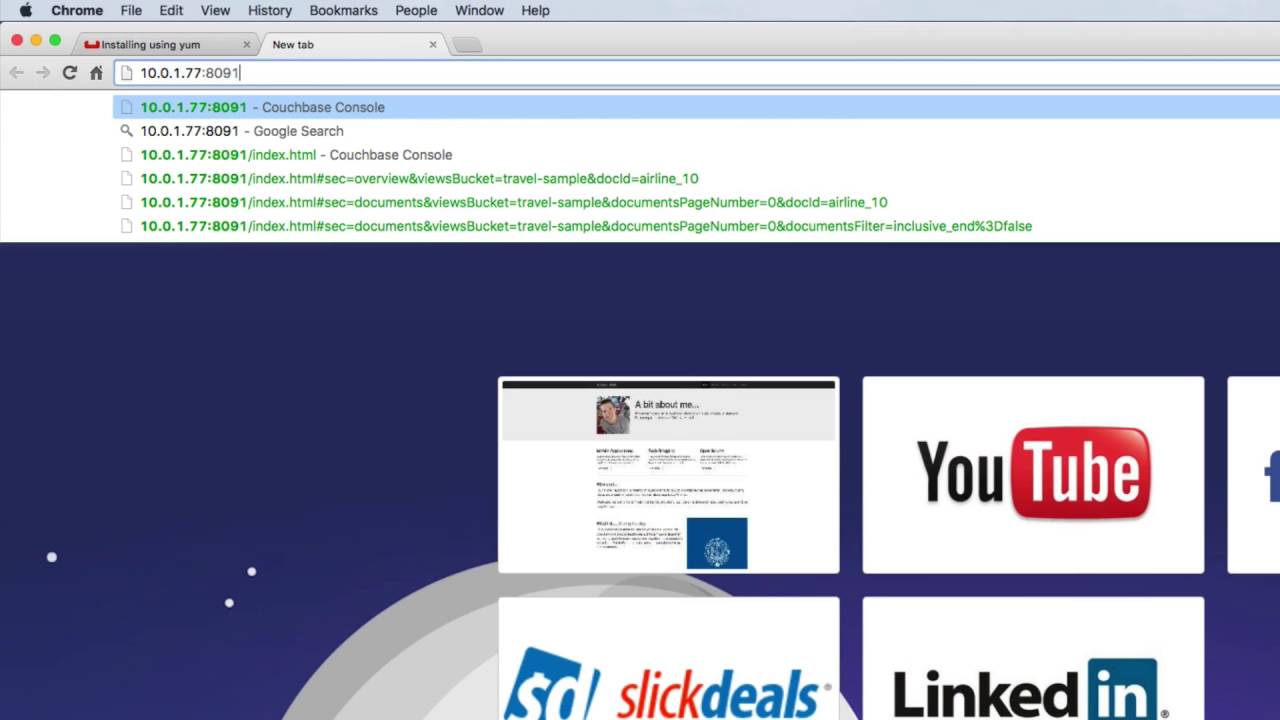Open the People menu
This screenshot has width=1280, height=720.
(x=416, y=10)
